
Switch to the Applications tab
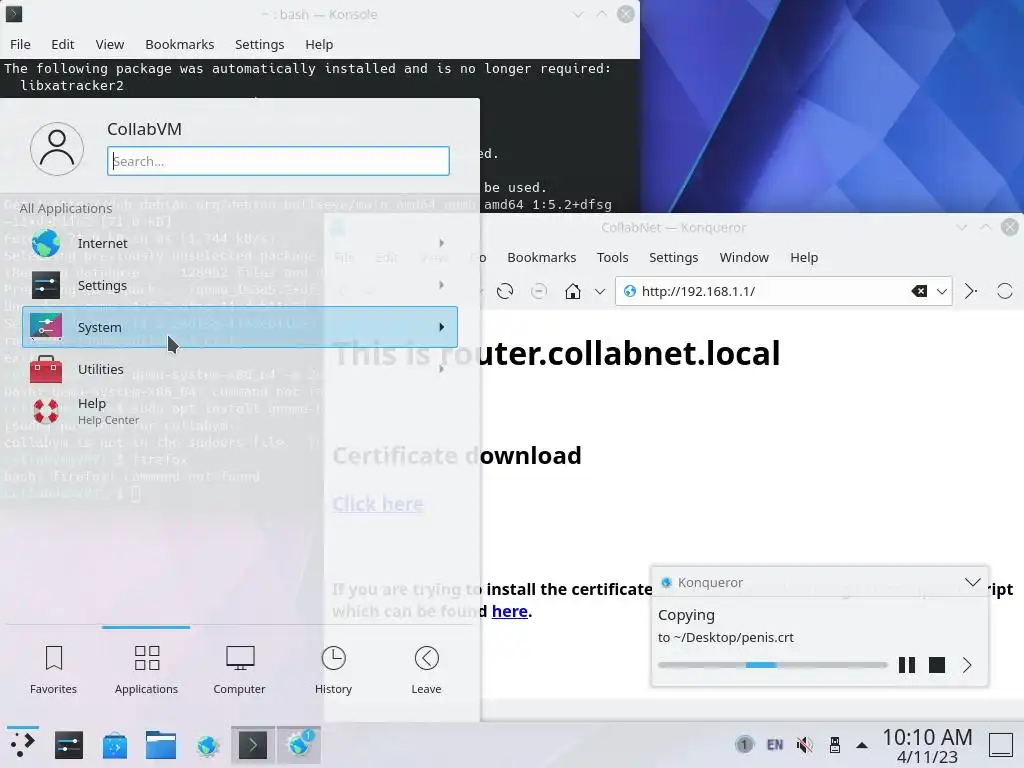pyautogui.click(x=146, y=669)
